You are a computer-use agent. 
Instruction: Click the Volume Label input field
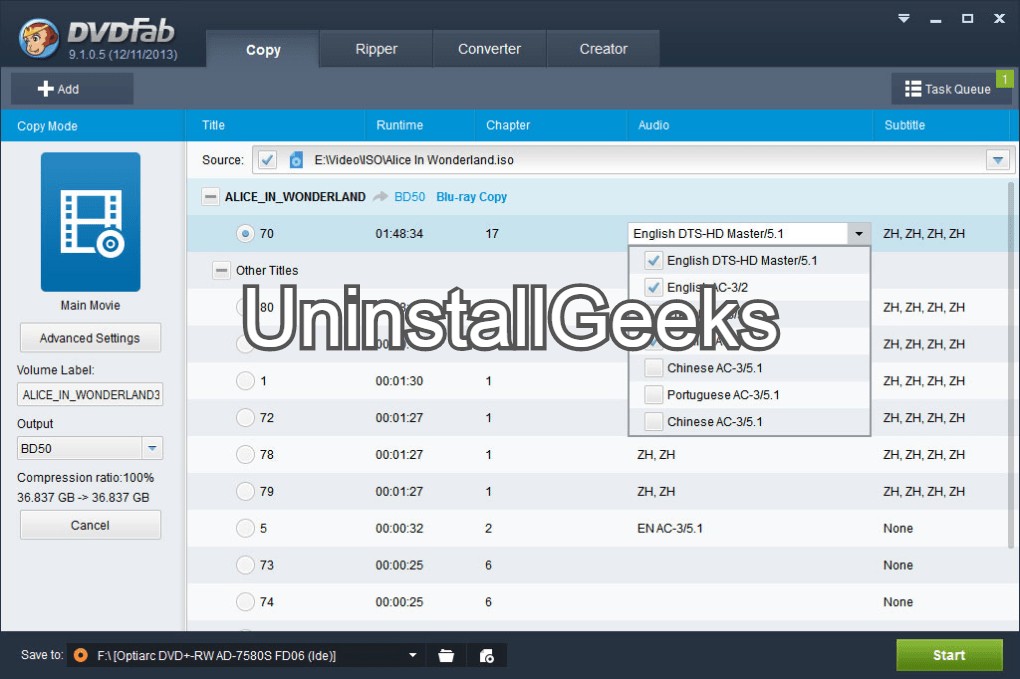pyautogui.click(x=90, y=394)
